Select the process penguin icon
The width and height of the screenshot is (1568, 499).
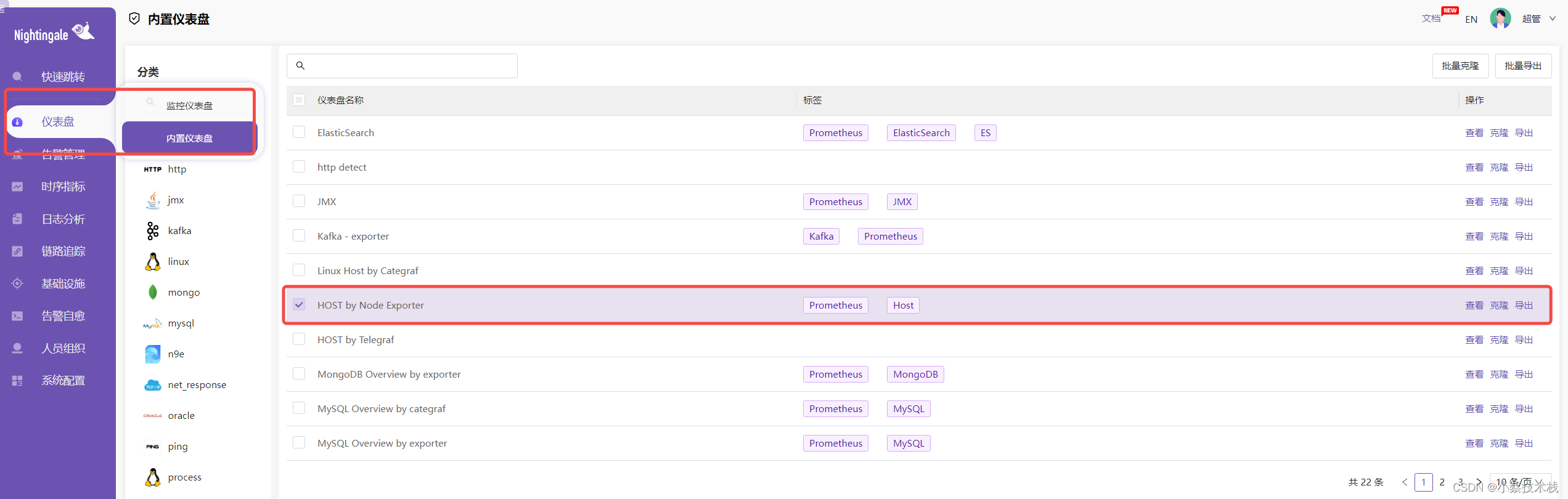click(152, 477)
